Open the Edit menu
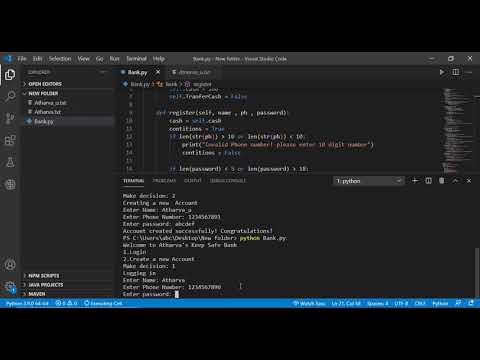The height and width of the screenshot is (360, 480). pos(37,59)
